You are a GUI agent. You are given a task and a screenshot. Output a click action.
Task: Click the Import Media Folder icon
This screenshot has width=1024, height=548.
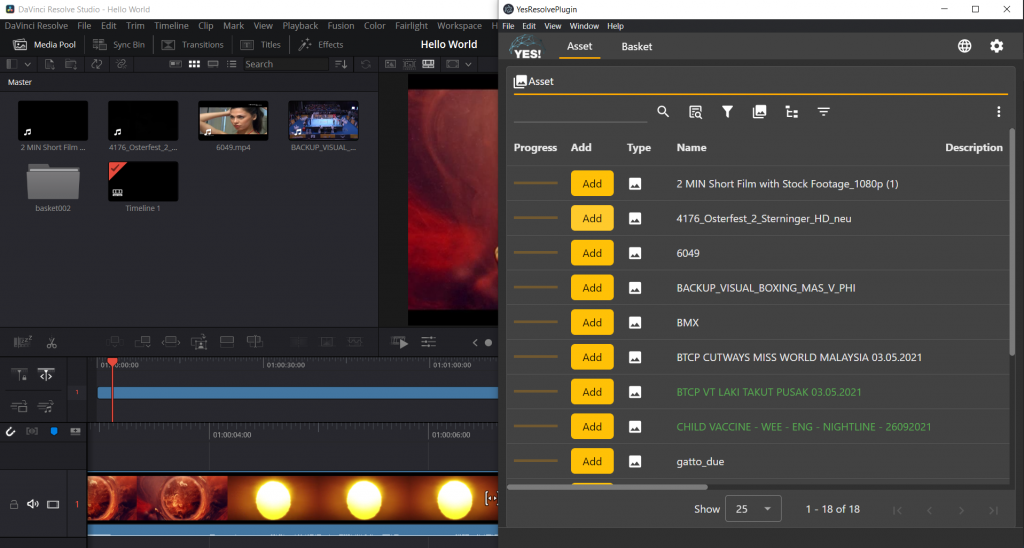pos(71,64)
